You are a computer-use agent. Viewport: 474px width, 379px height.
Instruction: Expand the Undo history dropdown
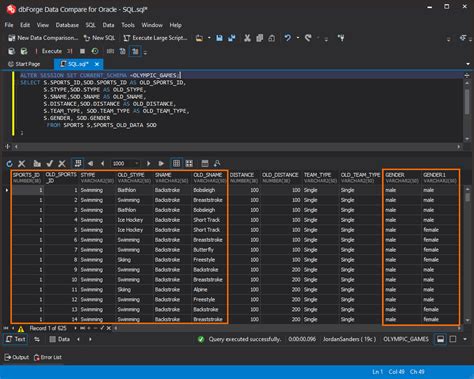298,38
